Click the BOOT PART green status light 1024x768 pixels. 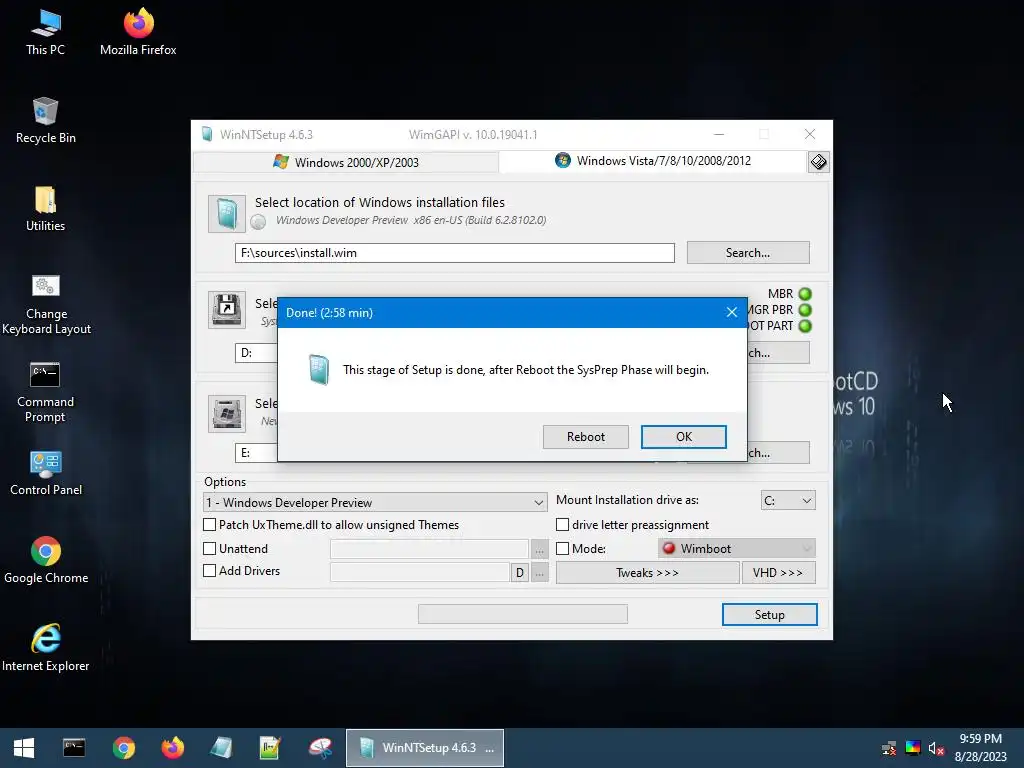tap(805, 326)
